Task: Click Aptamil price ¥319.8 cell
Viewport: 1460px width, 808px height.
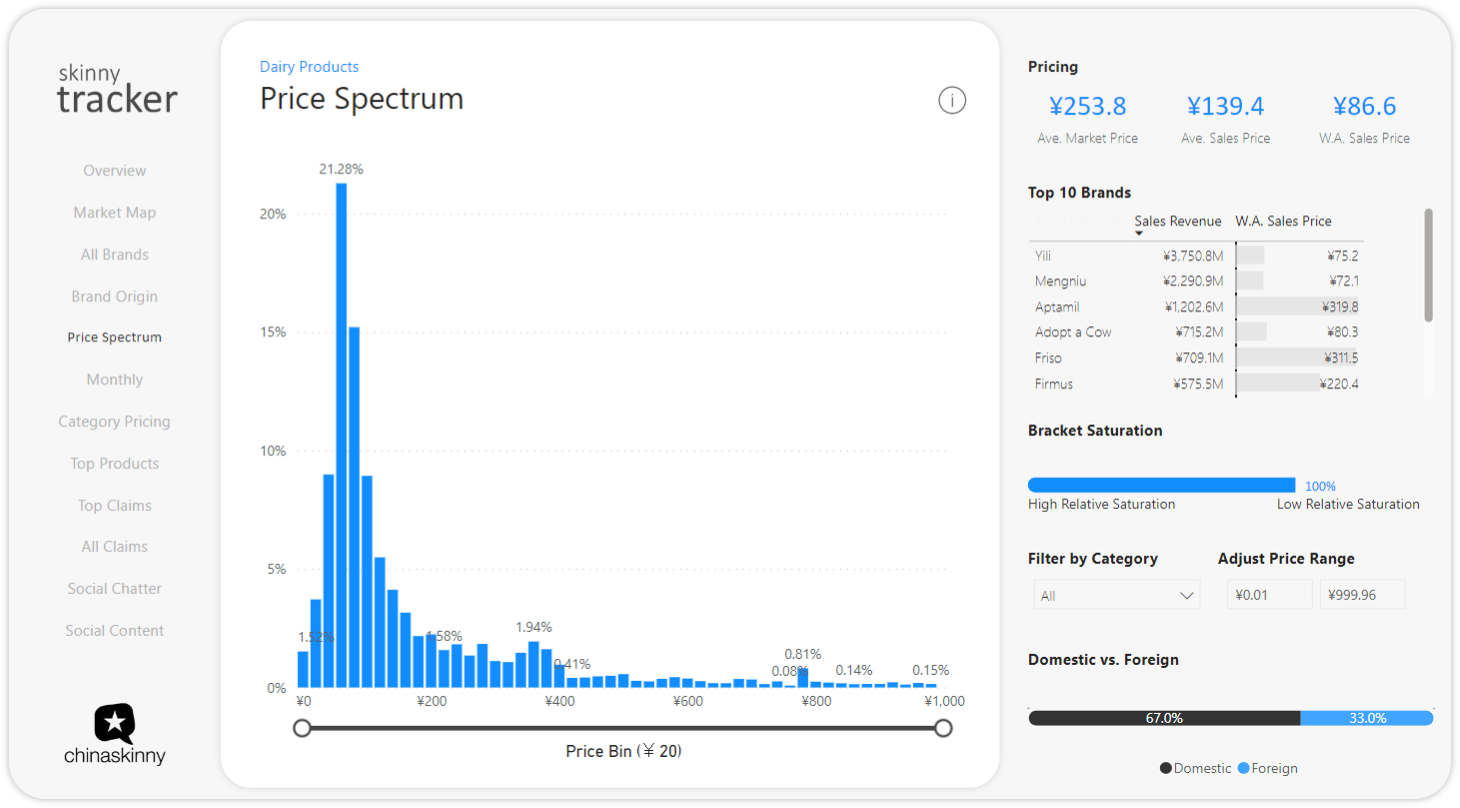Action: point(1340,307)
